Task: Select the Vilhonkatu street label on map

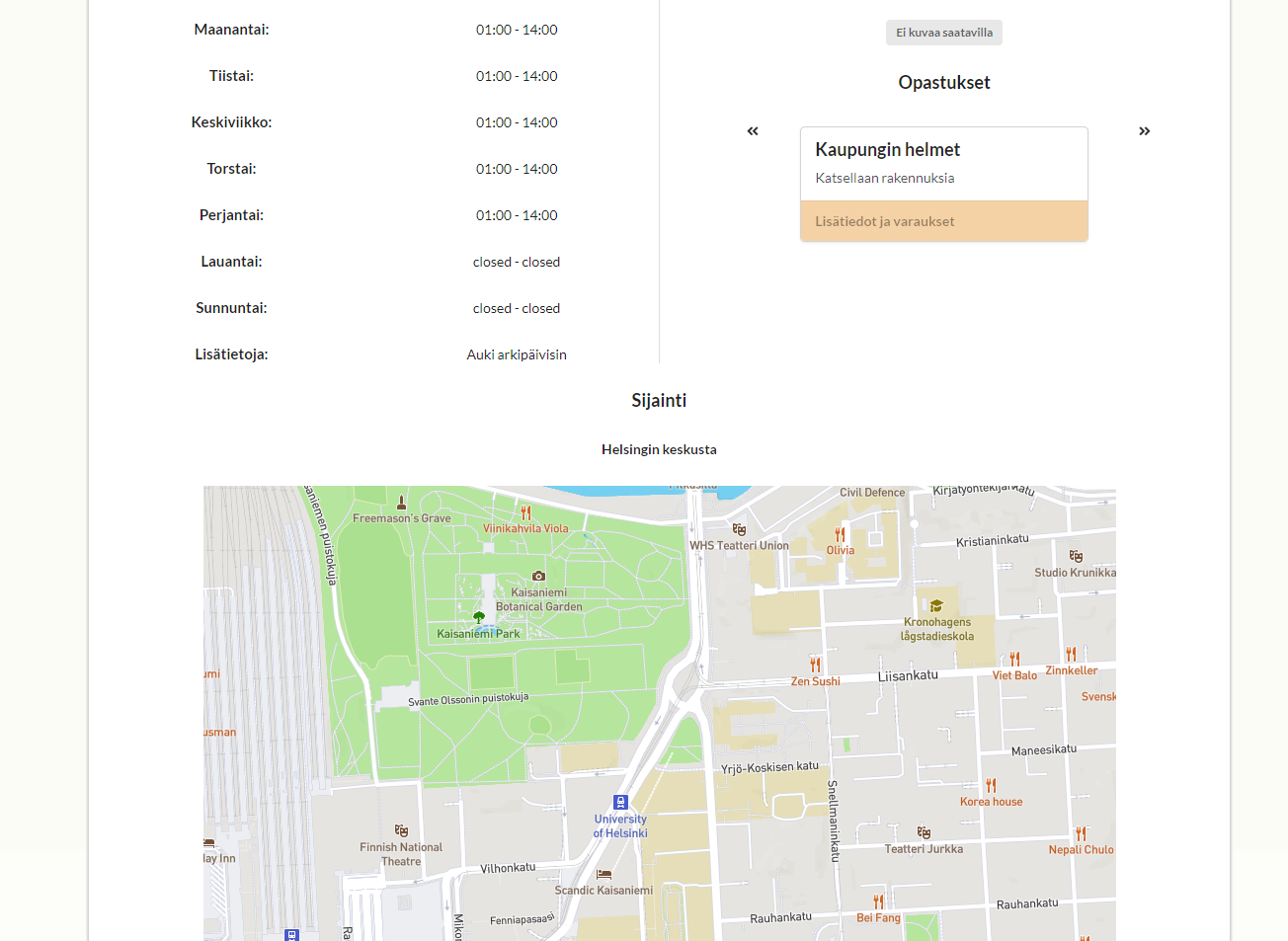Action: (x=508, y=868)
